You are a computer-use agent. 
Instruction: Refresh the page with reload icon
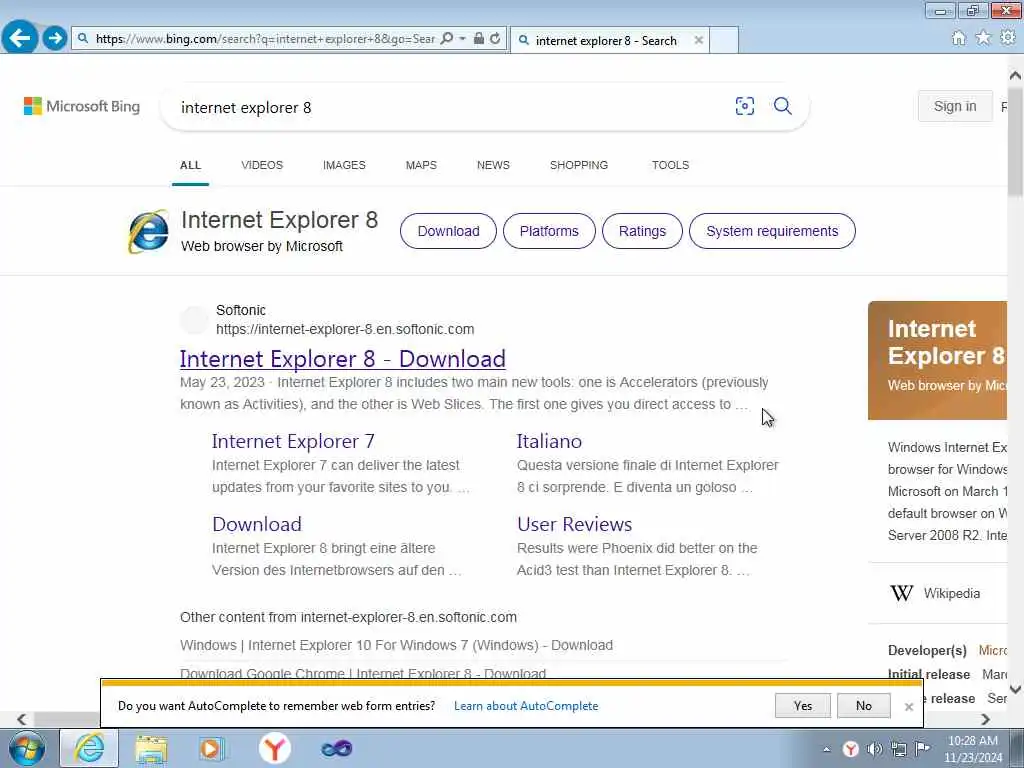tap(495, 39)
